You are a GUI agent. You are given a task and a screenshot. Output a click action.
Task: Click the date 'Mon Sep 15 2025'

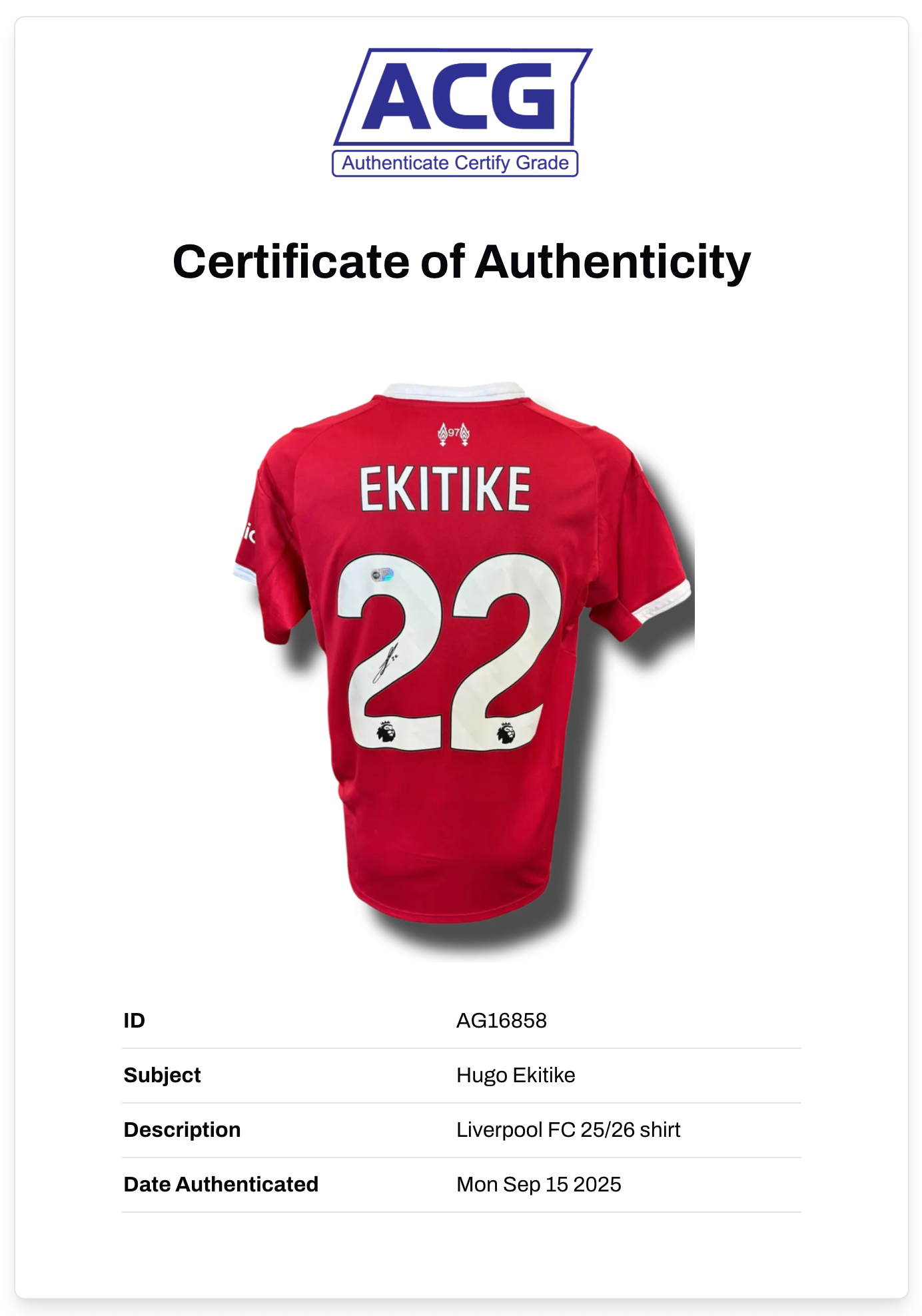(x=538, y=1184)
